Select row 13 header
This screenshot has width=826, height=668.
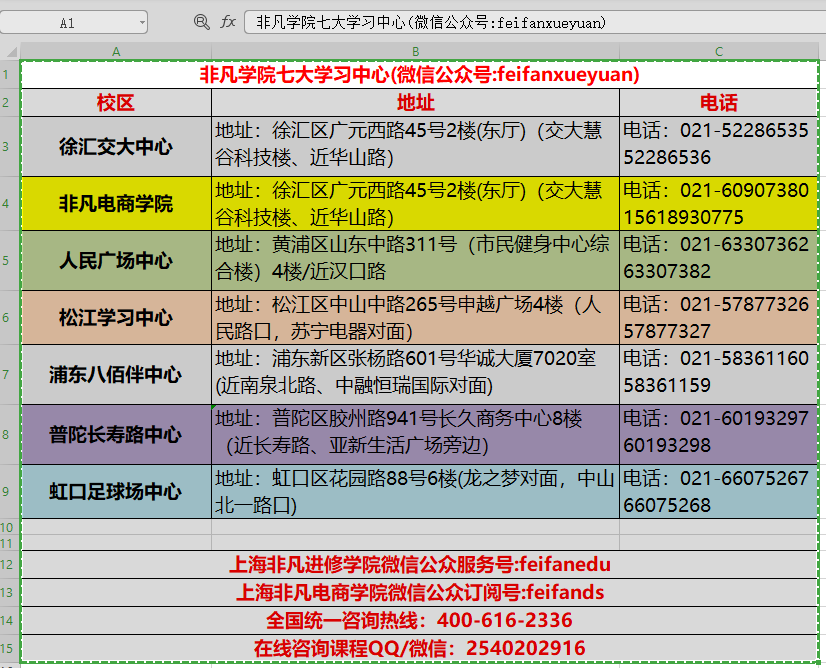point(9,592)
